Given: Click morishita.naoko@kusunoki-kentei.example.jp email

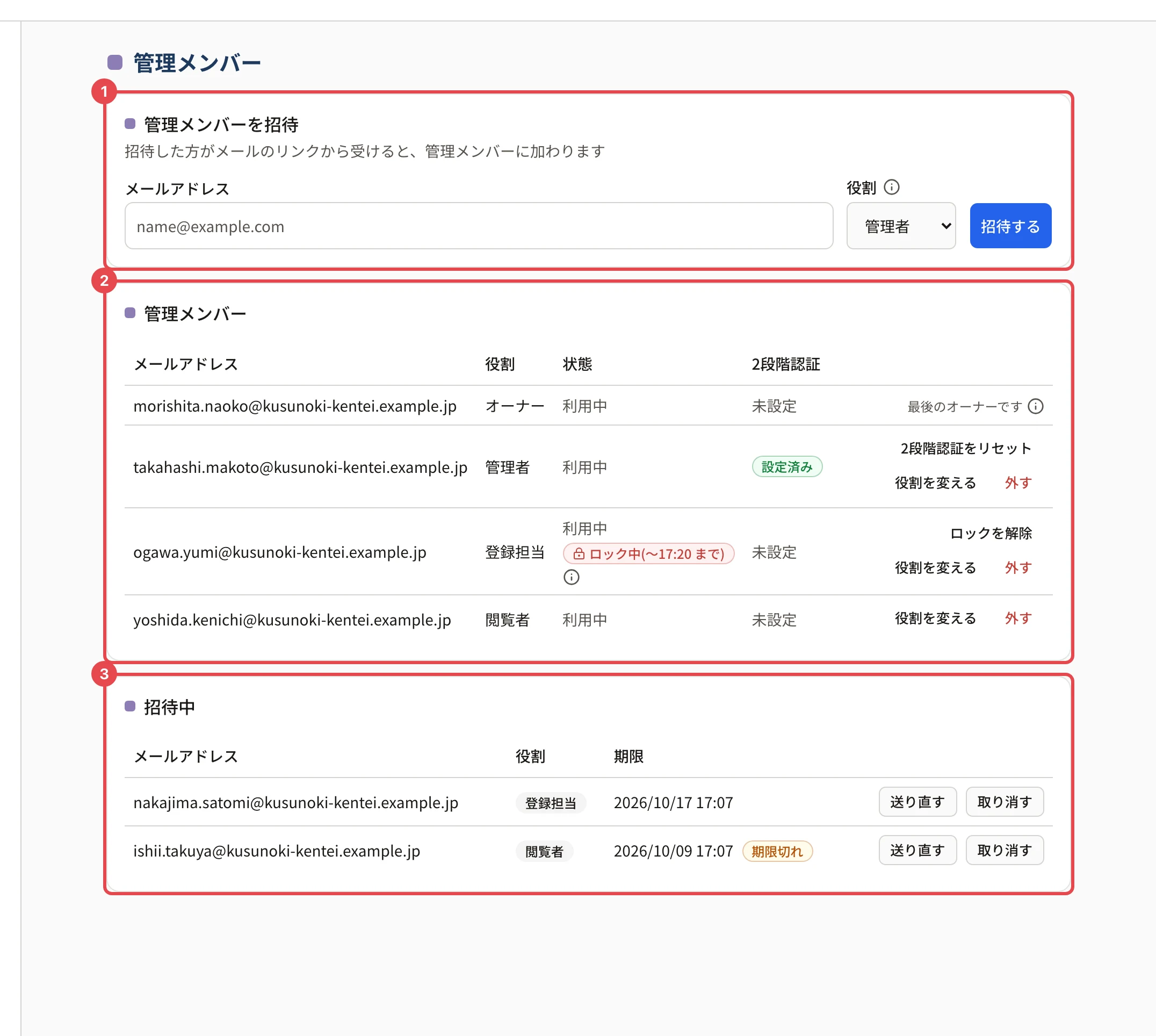Looking at the screenshot, I should (x=295, y=406).
